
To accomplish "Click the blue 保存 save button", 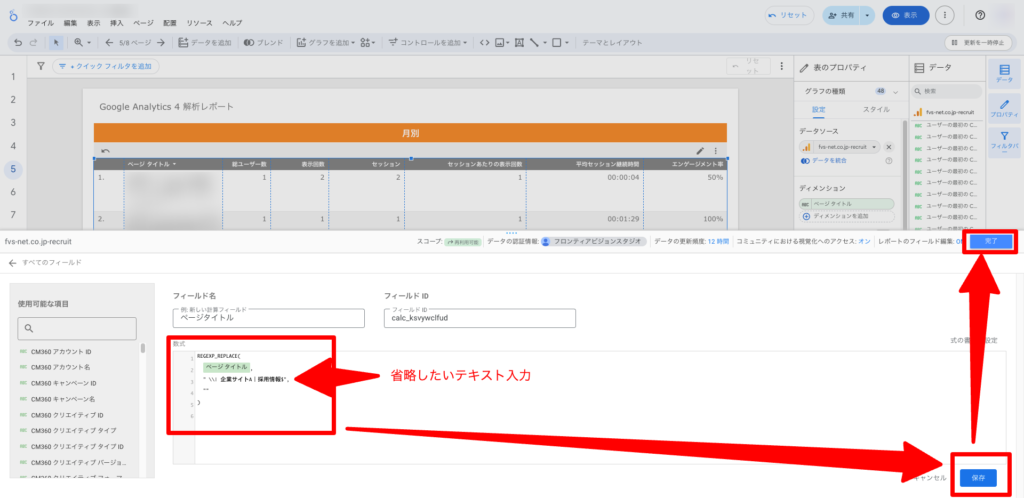I will (977, 478).
